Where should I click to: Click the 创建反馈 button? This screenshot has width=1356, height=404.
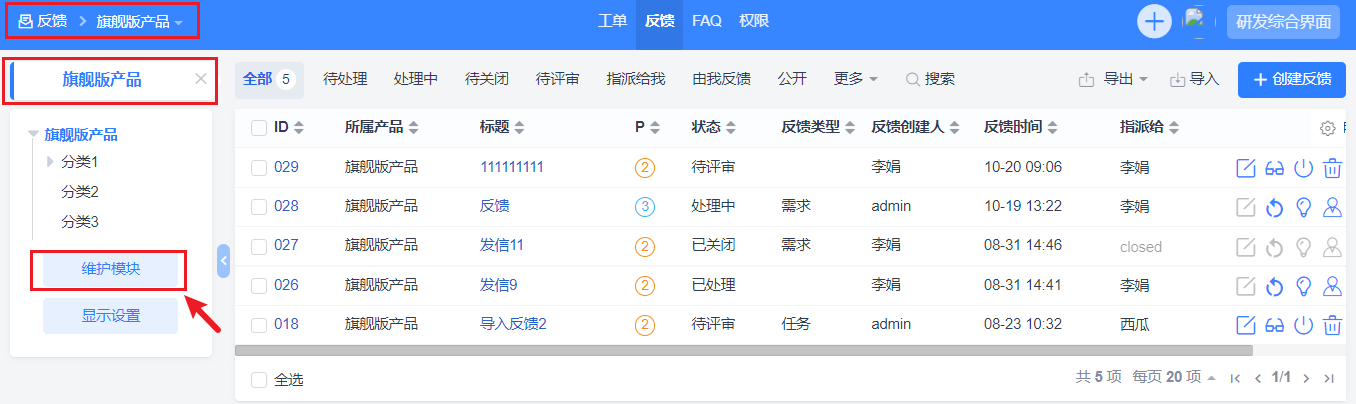point(1292,80)
